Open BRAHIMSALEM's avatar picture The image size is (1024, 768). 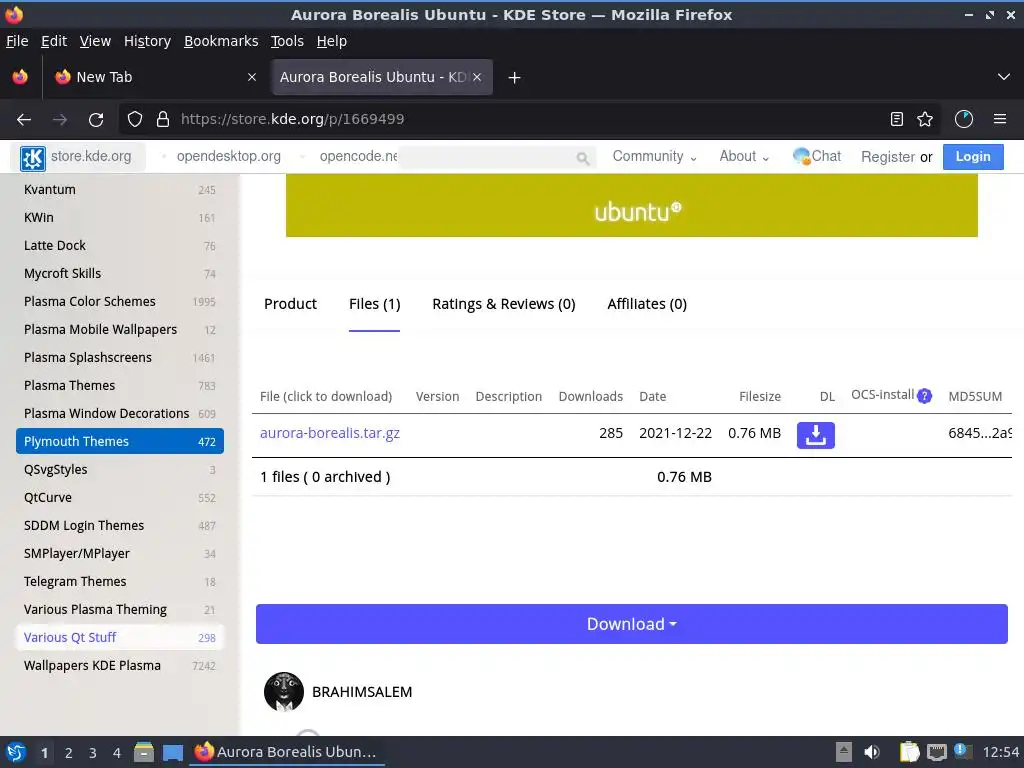pos(284,692)
